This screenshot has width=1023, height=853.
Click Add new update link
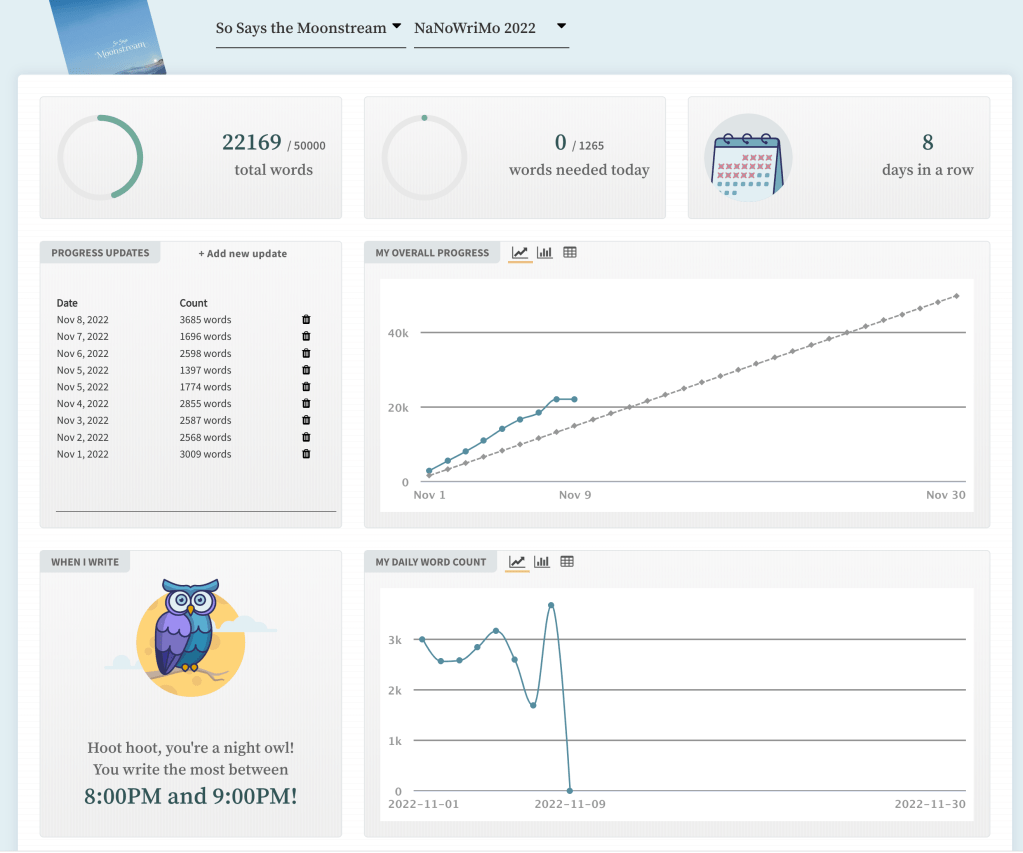(242, 254)
